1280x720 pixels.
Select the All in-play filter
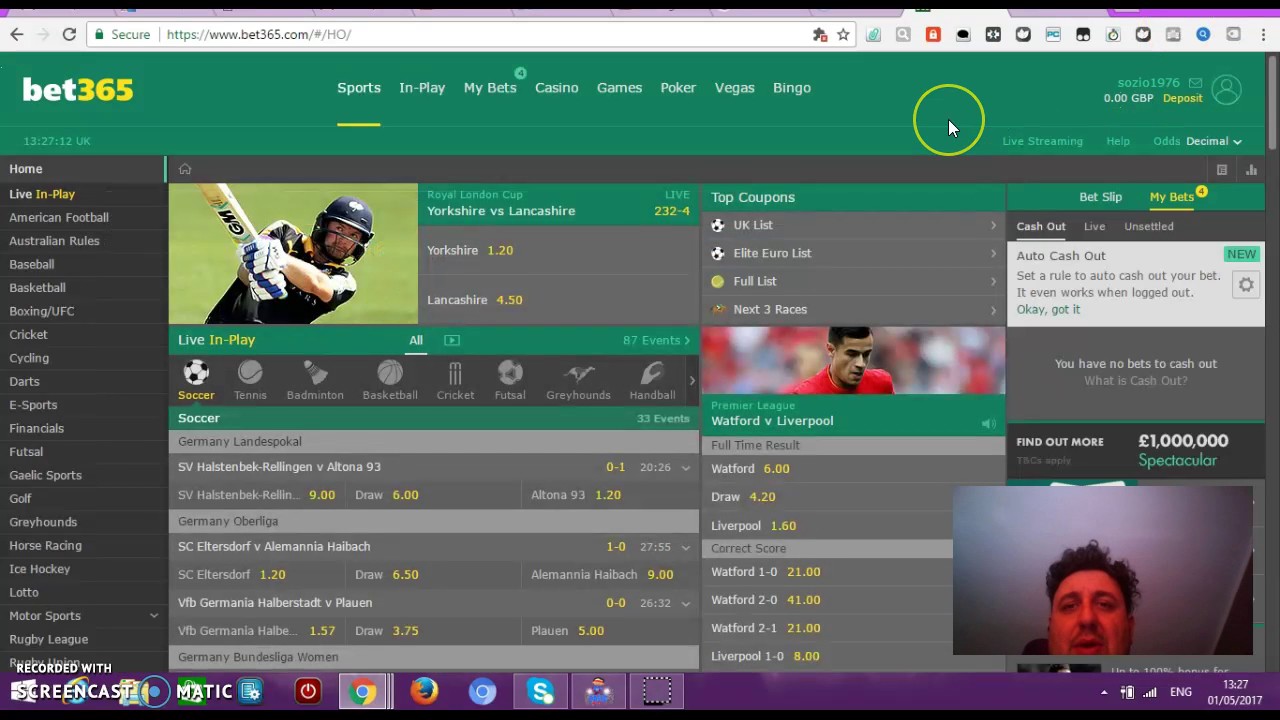tap(416, 340)
